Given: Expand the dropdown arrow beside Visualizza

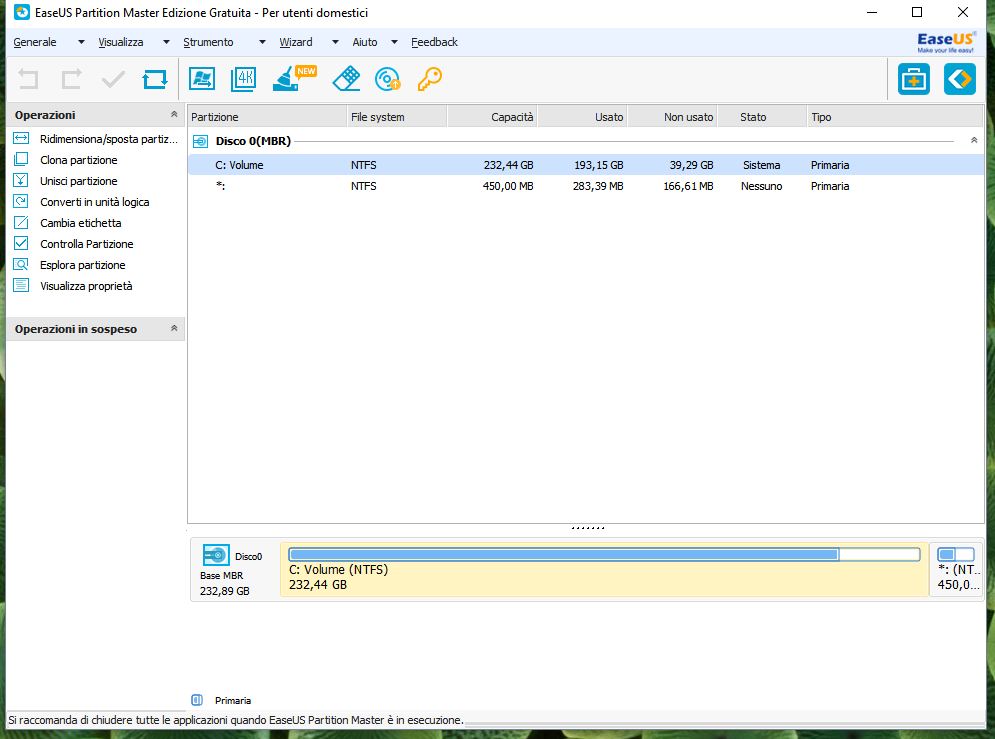Looking at the screenshot, I should (x=166, y=43).
